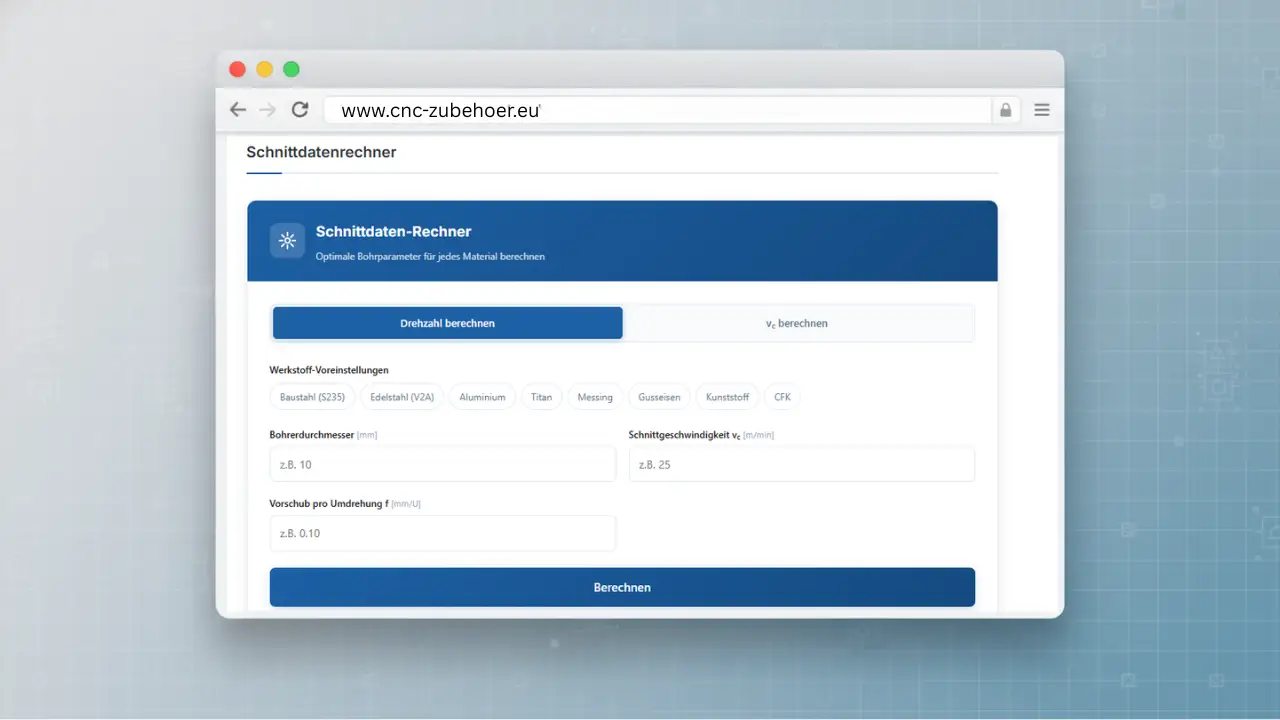The image size is (1280, 720).
Task: Click the Vorschub pro Umdrehung f label
Action: point(345,504)
